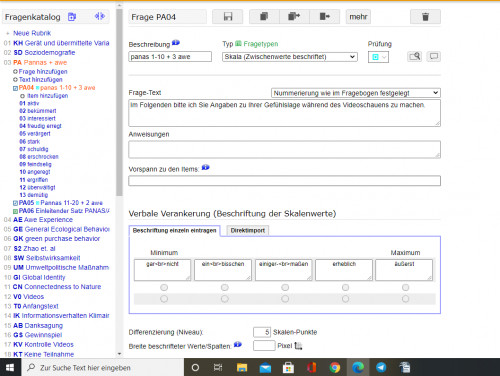Select upper-row radio under äußerst

click(x=405, y=287)
